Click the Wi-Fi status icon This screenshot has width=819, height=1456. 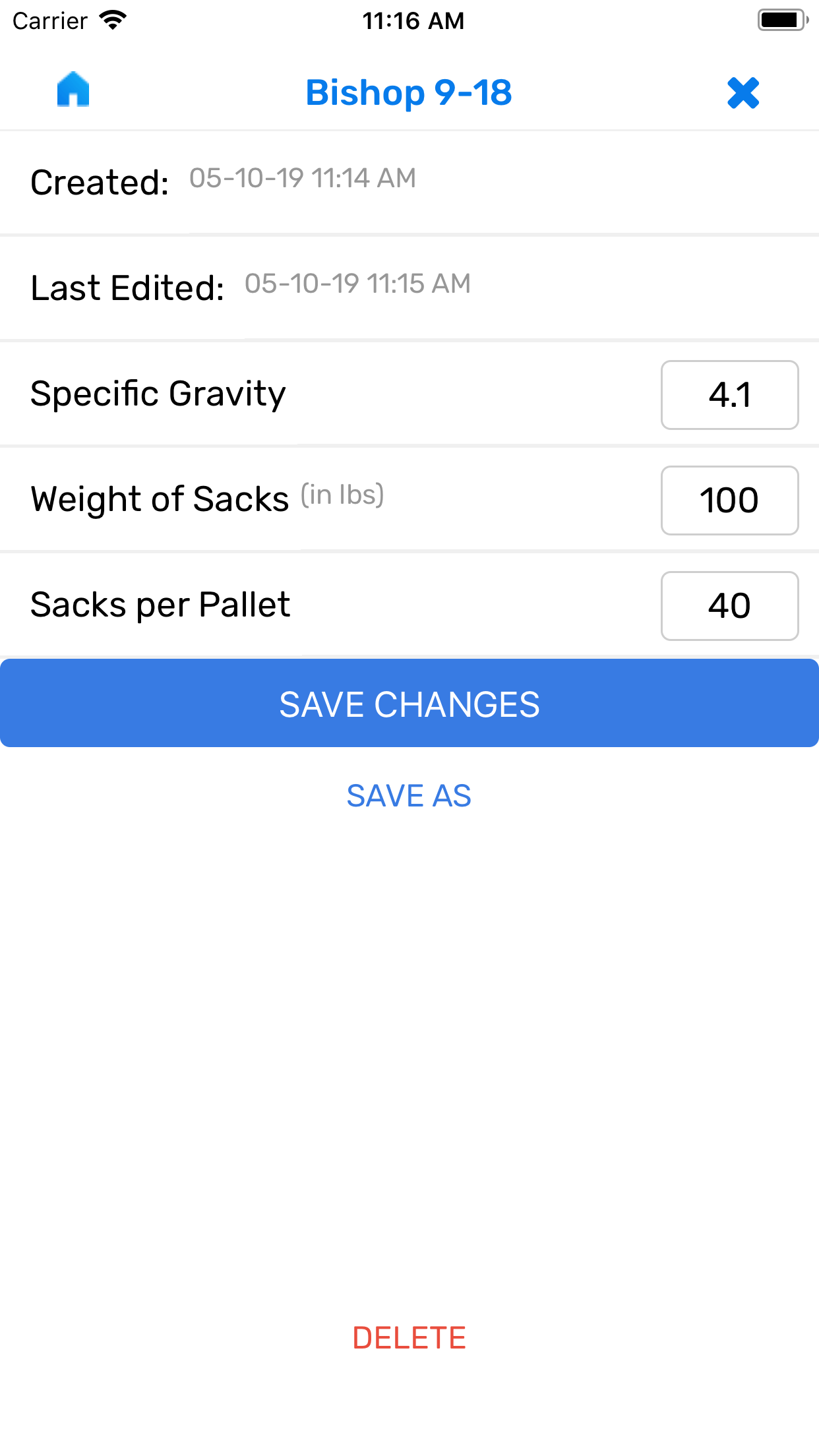pos(113,20)
